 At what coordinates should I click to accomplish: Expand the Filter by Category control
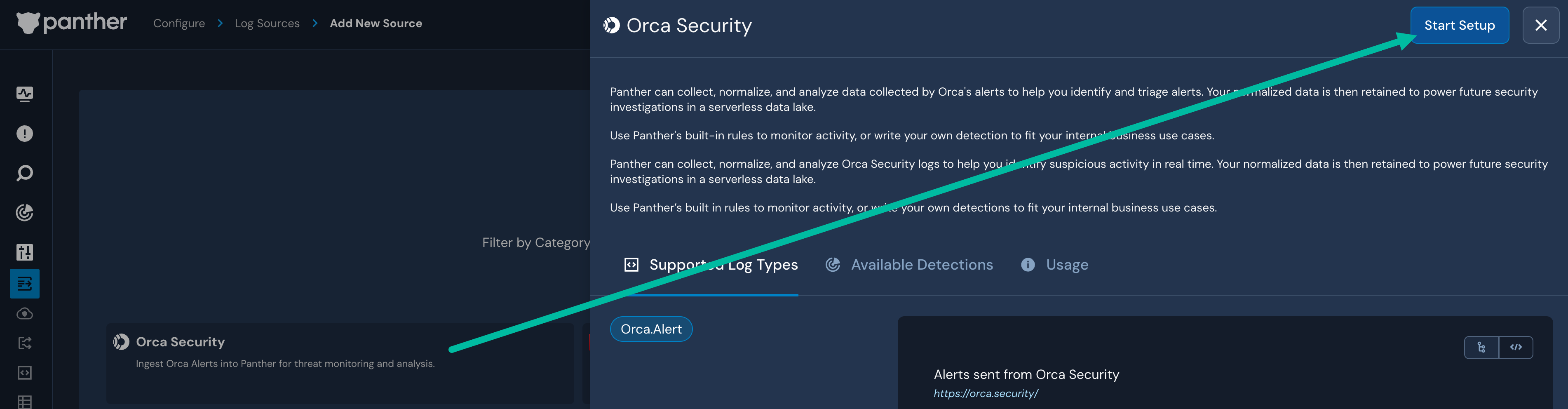[536, 242]
